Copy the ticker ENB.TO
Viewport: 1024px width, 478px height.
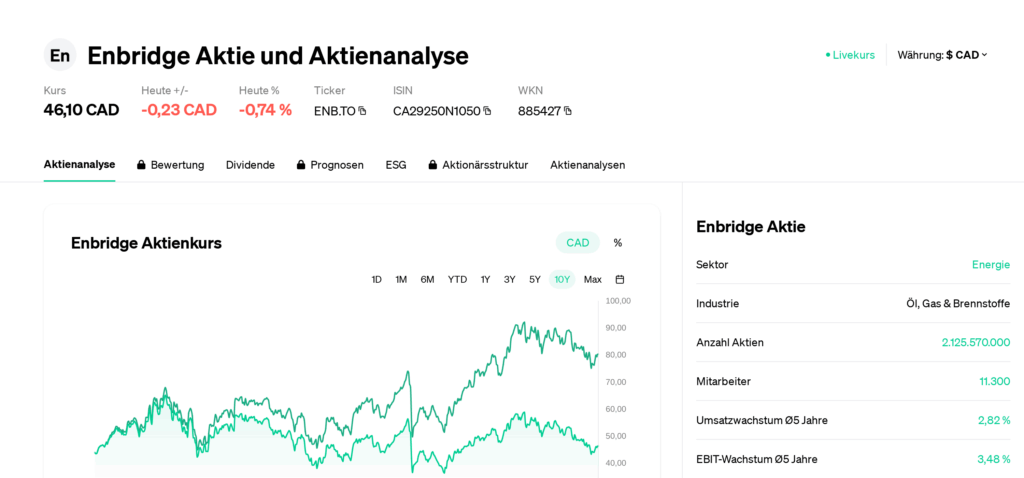362,111
